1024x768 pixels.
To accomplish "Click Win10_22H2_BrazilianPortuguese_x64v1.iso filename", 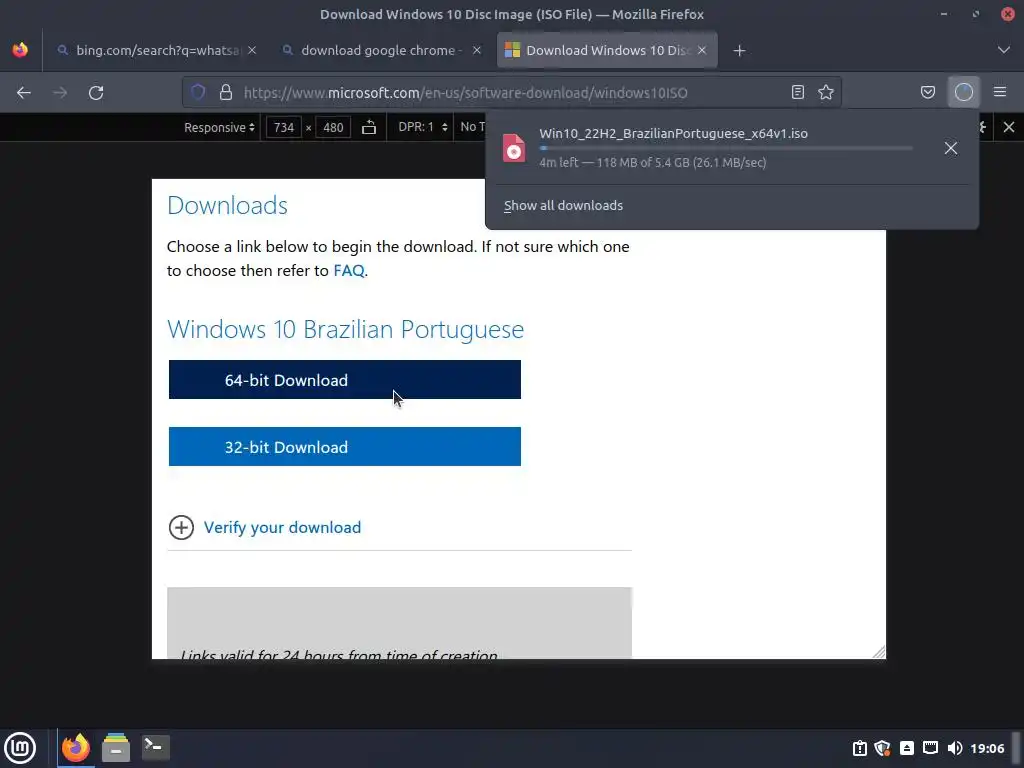I will coord(673,133).
